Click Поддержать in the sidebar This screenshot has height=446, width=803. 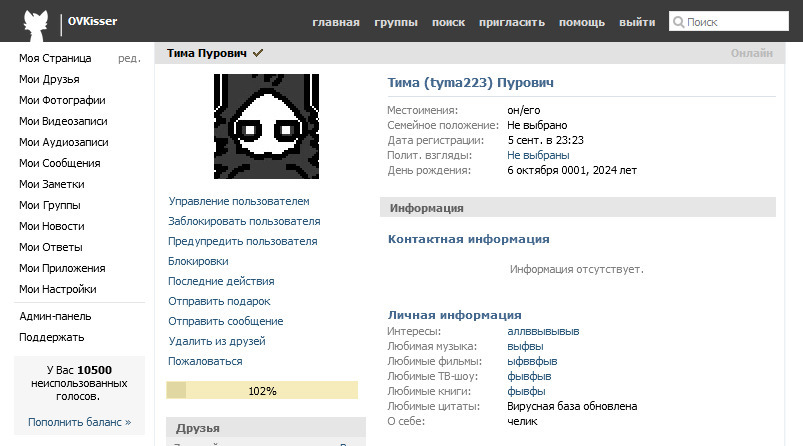(x=52, y=337)
